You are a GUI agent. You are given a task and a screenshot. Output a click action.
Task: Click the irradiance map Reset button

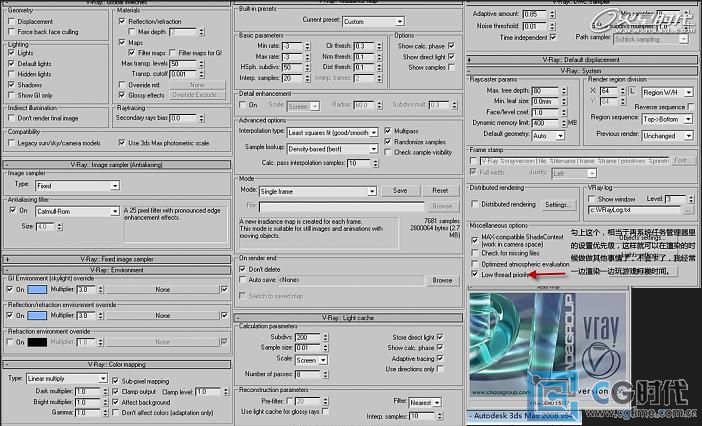[x=440, y=191]
